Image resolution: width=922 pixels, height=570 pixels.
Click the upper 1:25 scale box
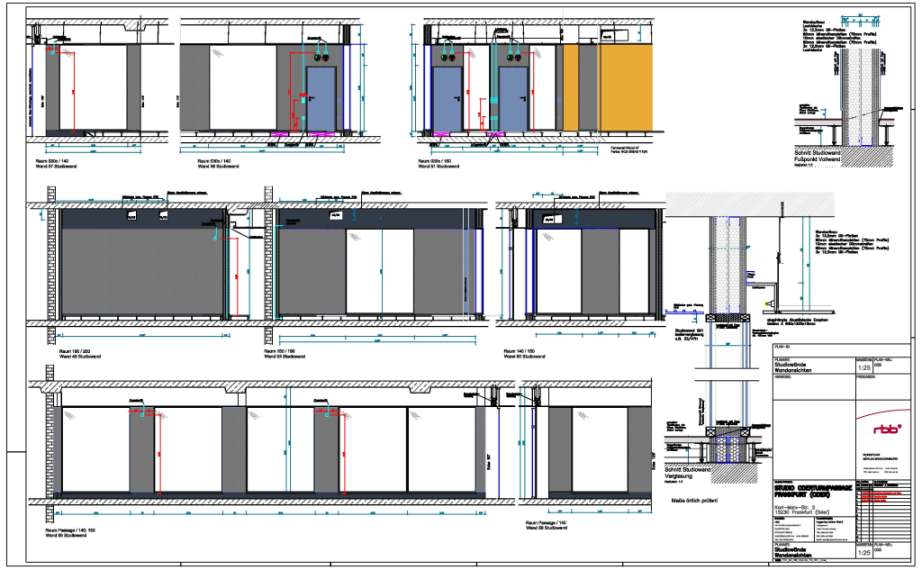[x=862, y=367]
